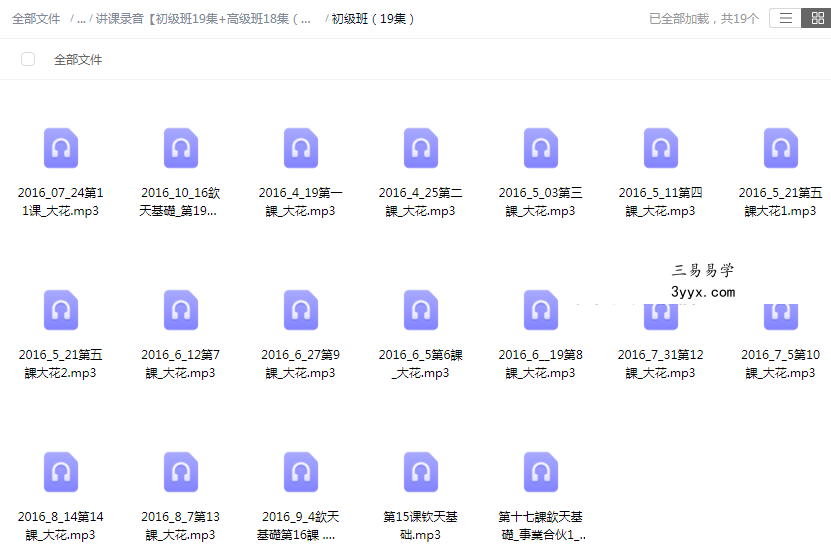Image resolution: width=831 pixels, height=560 pixels.
Task: Select audio icon 2016_4_25第二課_大花.mp3
Action: point(421,148)
